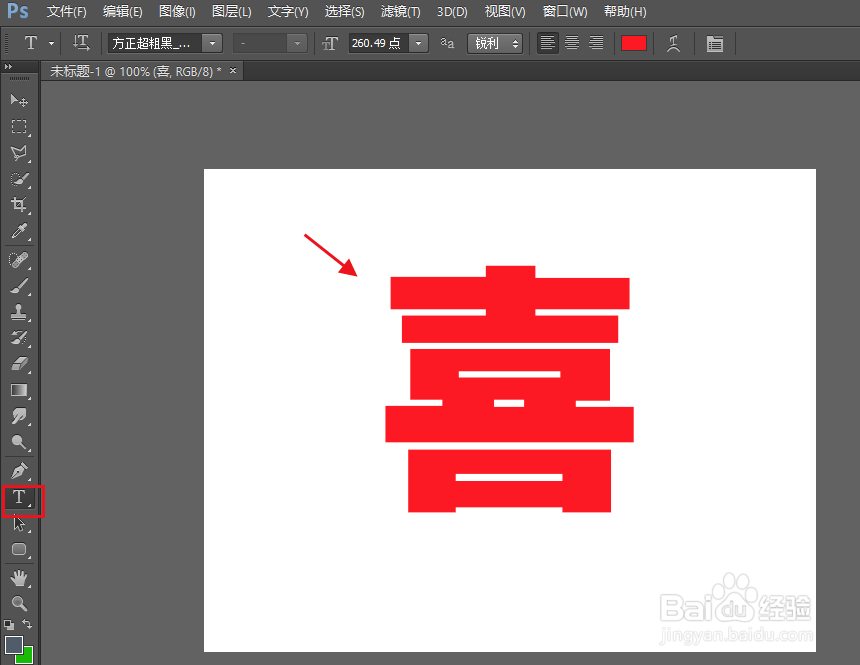Open red text color swatch

[x=633, y=43]
